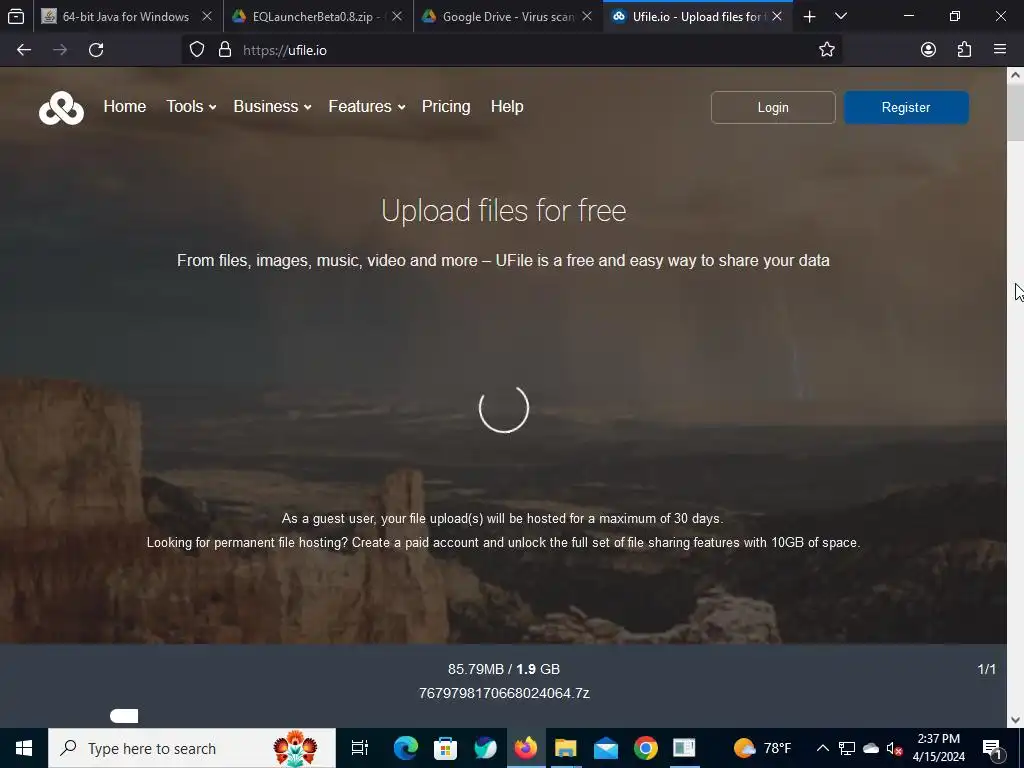
Task: View site security via padlock icon
Action: (225, 50)
